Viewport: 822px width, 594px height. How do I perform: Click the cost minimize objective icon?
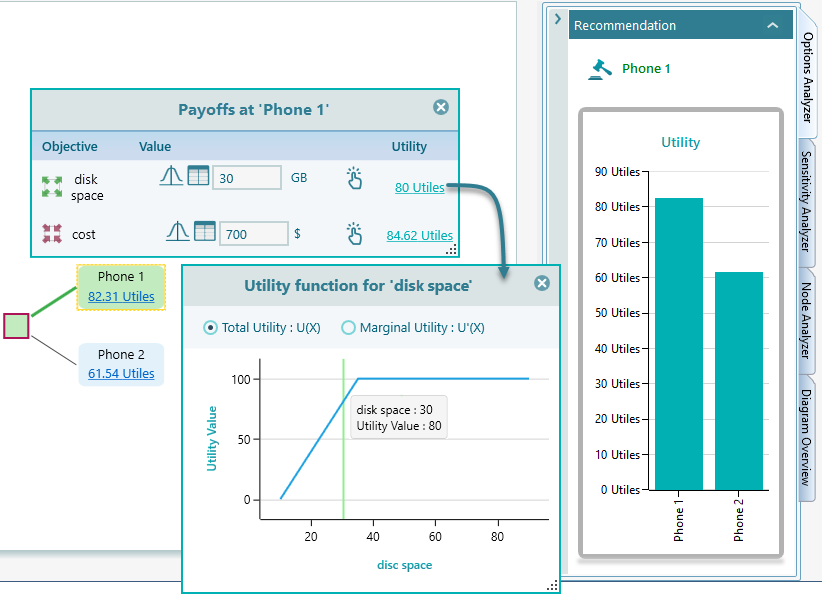(x=51, y=234)
